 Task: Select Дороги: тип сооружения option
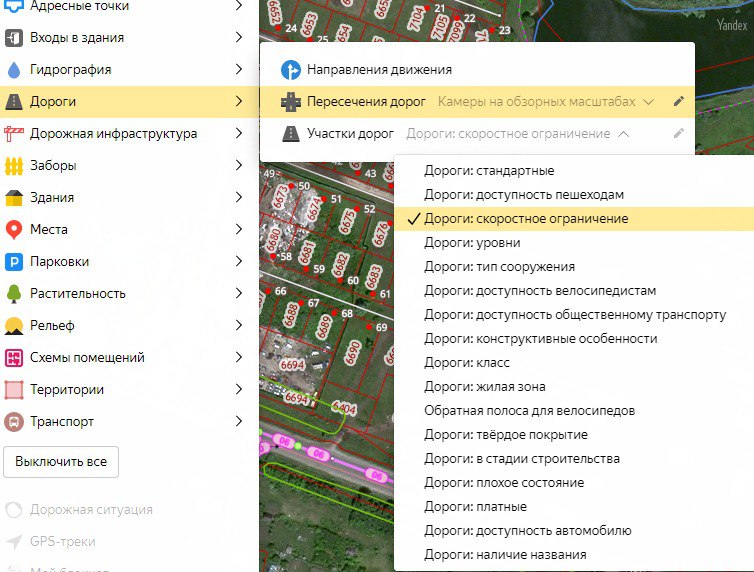pos(574,267)
